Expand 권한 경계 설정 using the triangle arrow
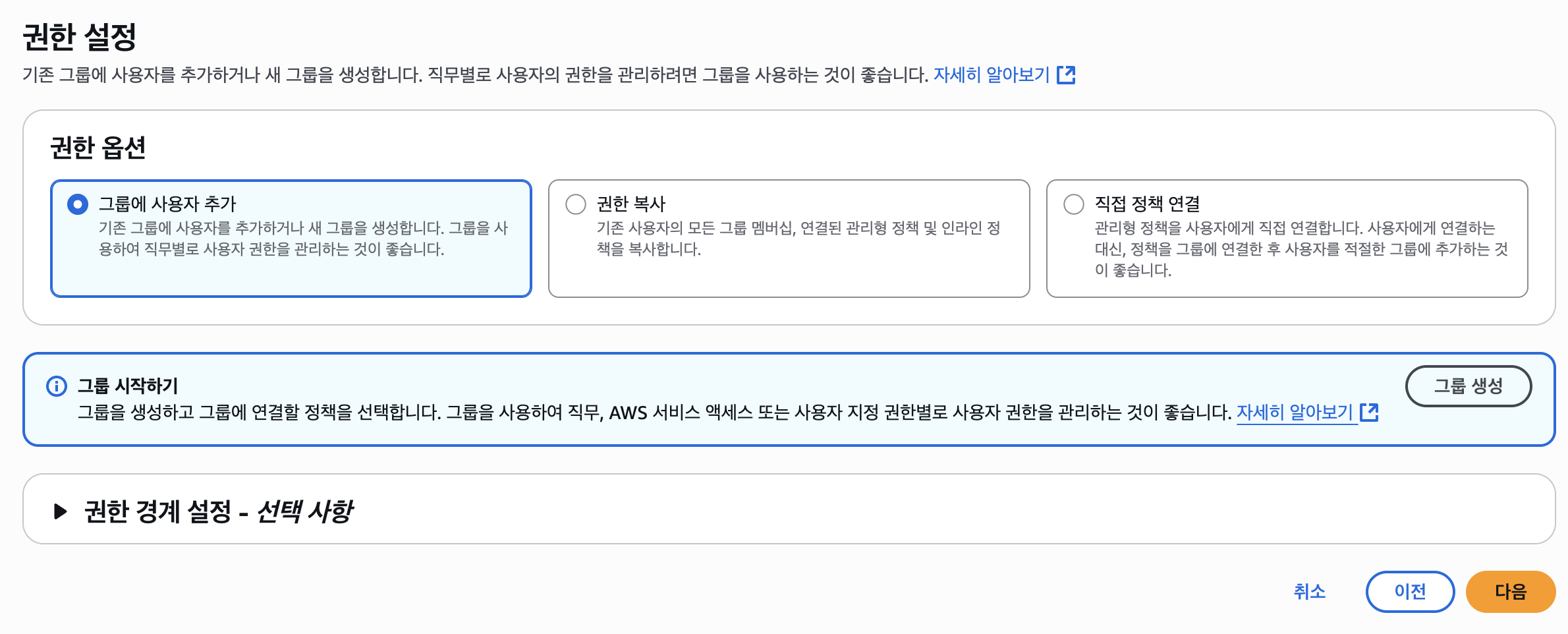This screenshot has width=1568, height=634. tap(60, 511)
